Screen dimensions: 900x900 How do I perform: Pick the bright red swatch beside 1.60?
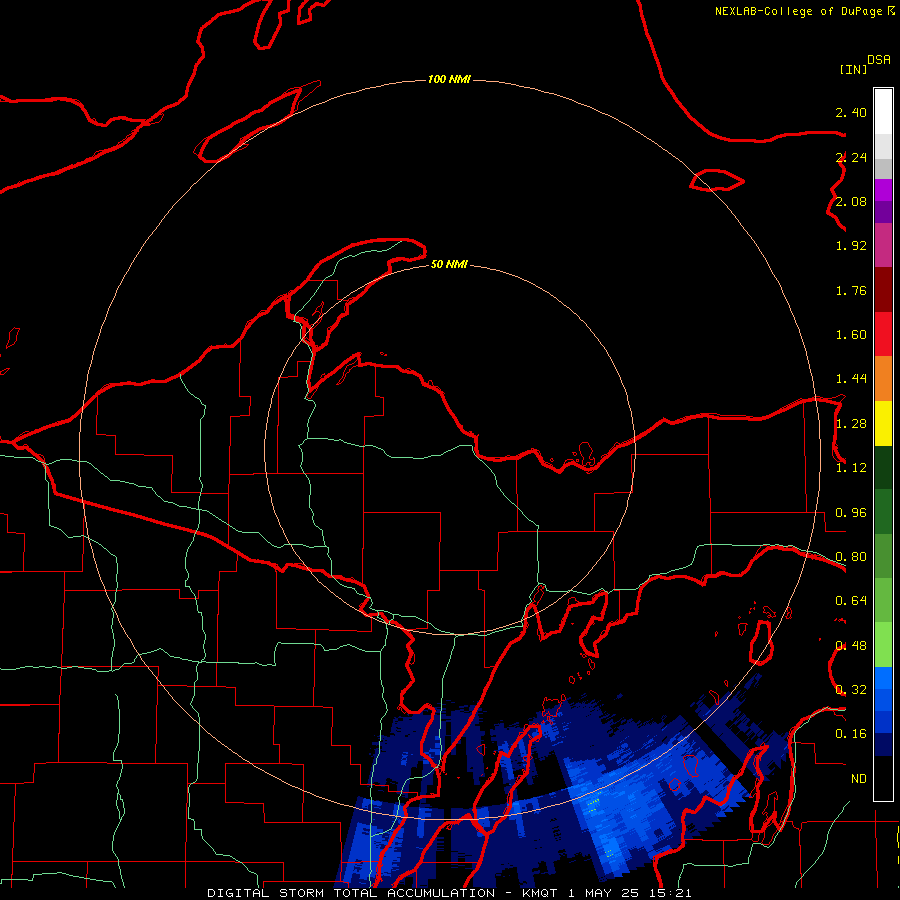click(x=883, y=334)
